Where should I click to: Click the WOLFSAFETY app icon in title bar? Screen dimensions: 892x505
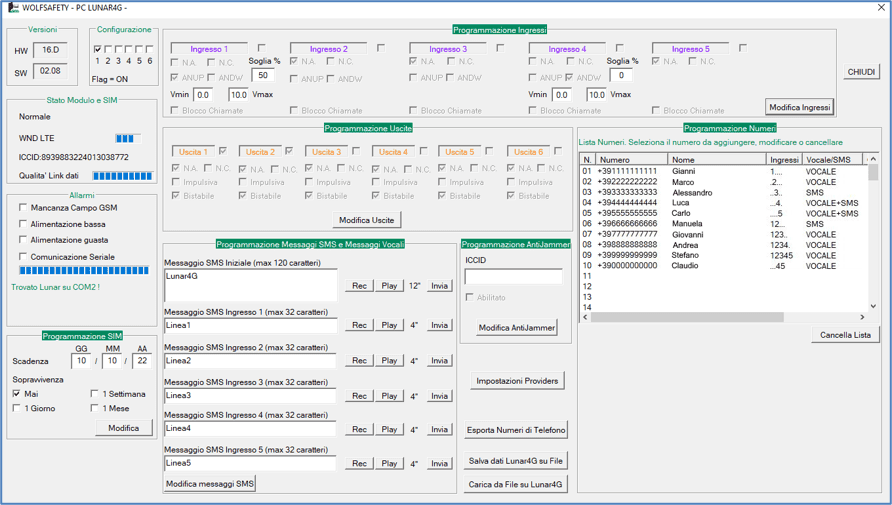(x=13, y=8)
